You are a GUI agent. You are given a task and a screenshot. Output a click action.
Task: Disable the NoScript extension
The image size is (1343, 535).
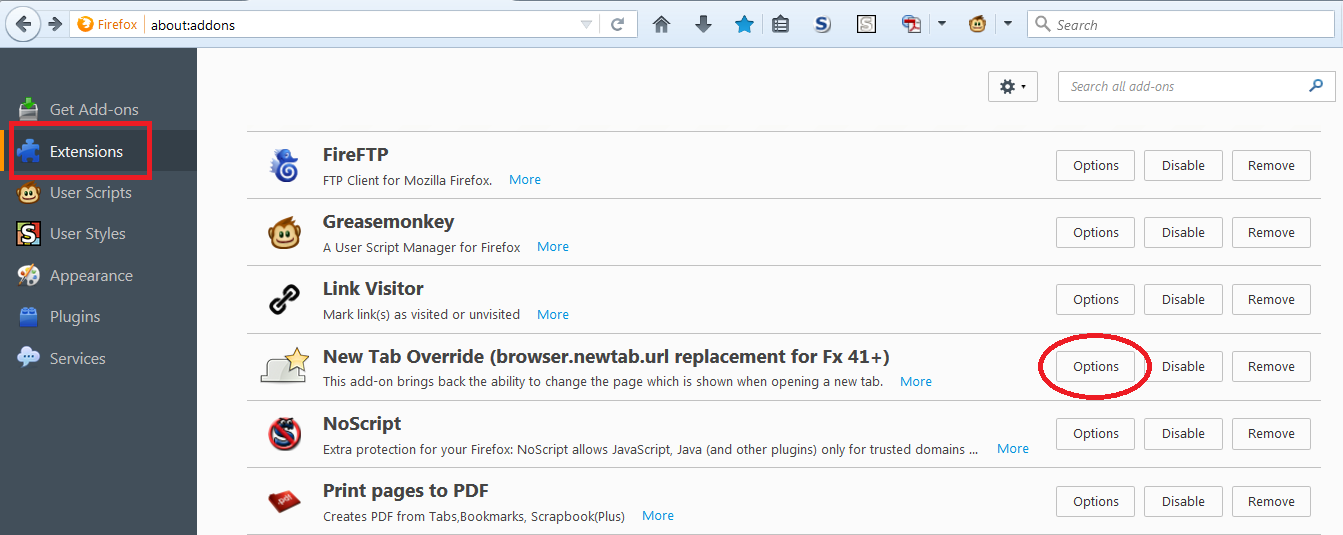[x=1183, y=434]
